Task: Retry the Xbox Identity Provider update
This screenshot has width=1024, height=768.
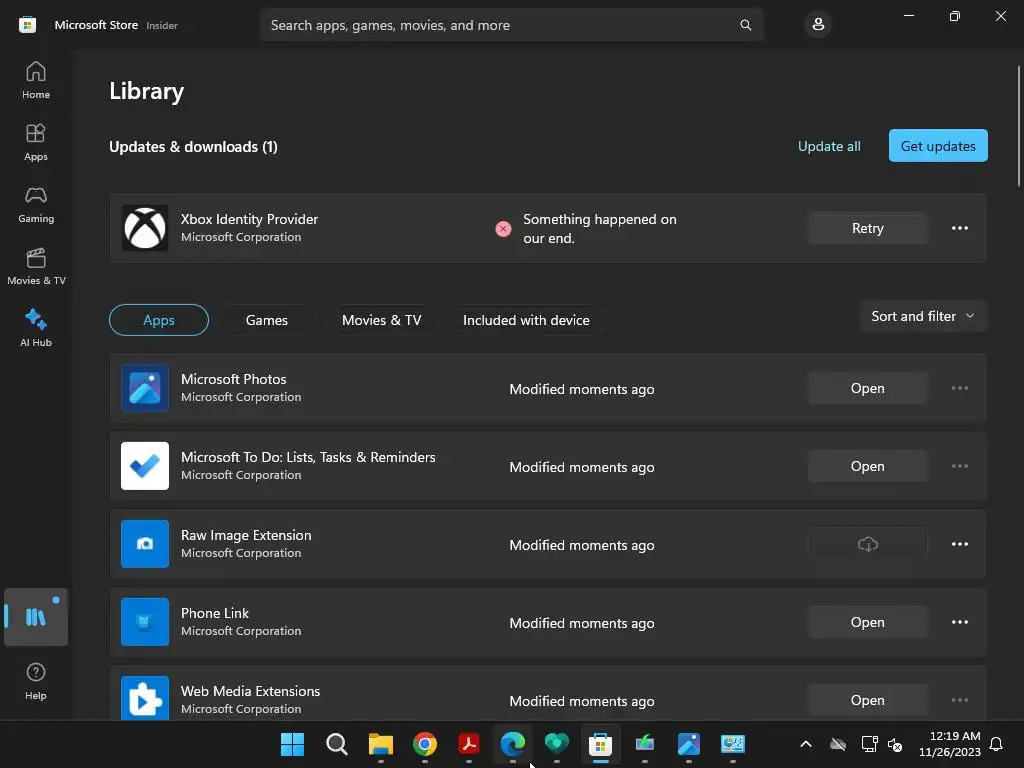Action: (867, 228)
